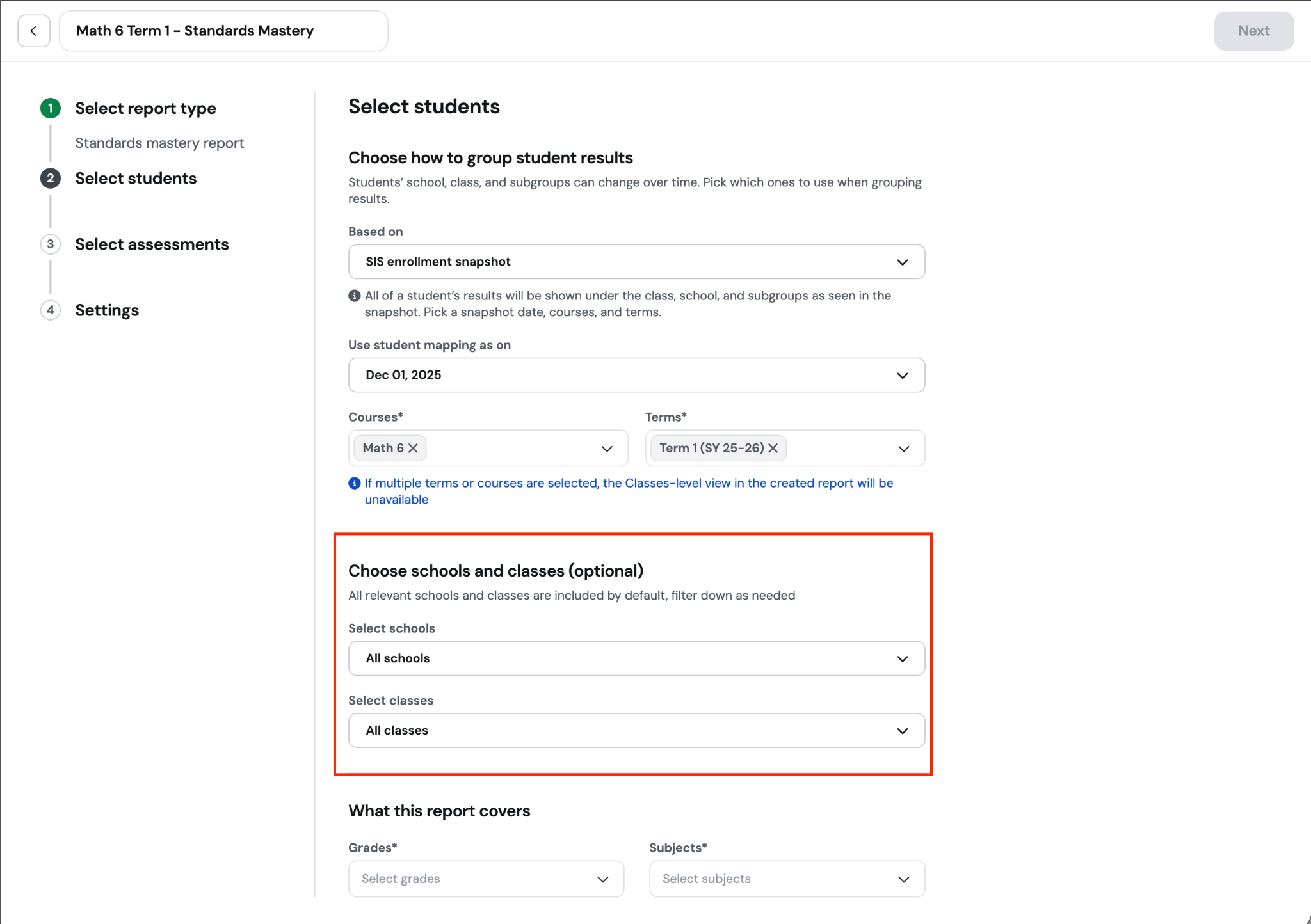The width and height of the screenshot is (1311, 924).
Task: Click the step 4 circle icon
Action: click(51, 310)
